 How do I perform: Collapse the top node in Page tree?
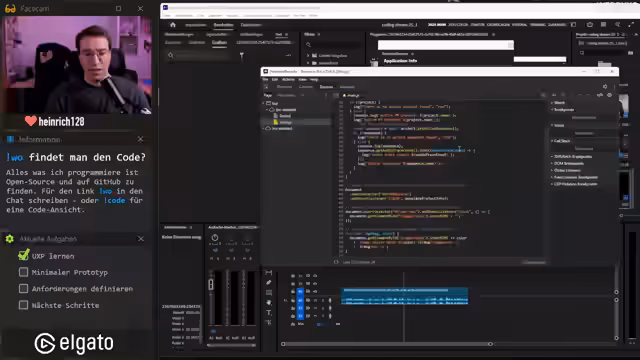263,103
